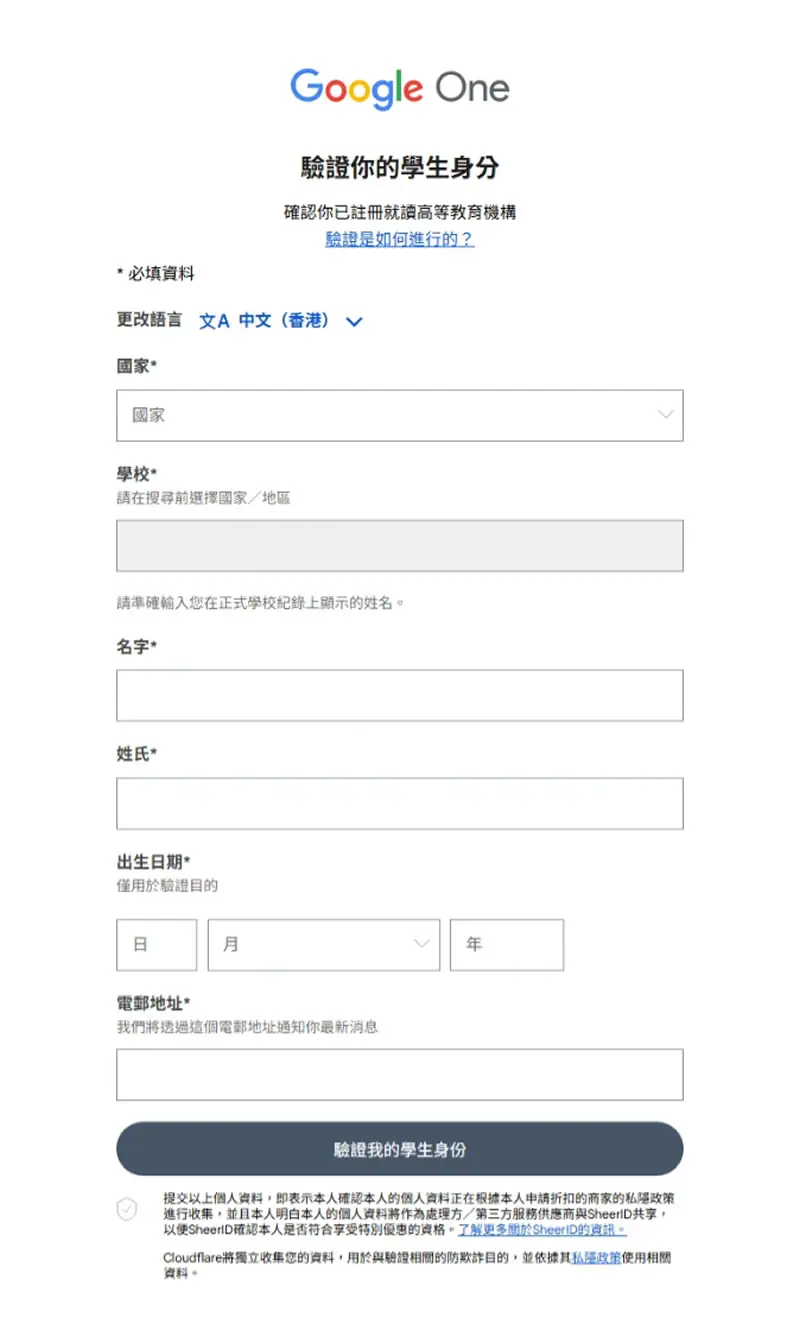This screenshot has width=800, height=1331.
Task: Open the 中文（香港）language selector
Action: [281, 321]
